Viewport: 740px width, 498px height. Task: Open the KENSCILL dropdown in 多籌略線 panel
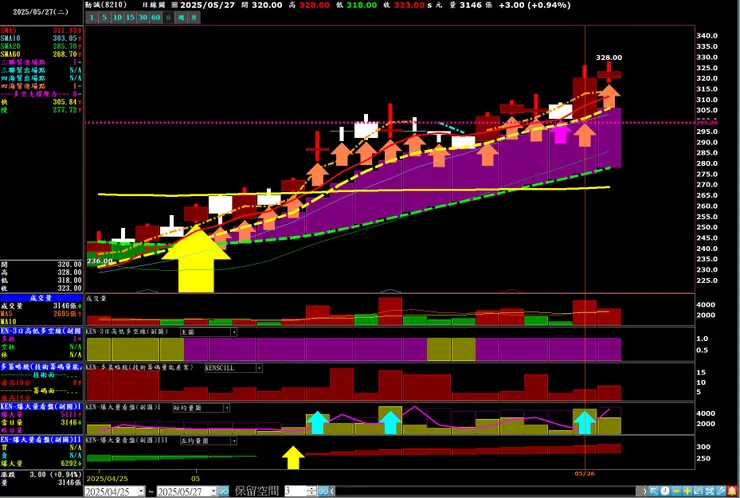[x=259, y=368]
